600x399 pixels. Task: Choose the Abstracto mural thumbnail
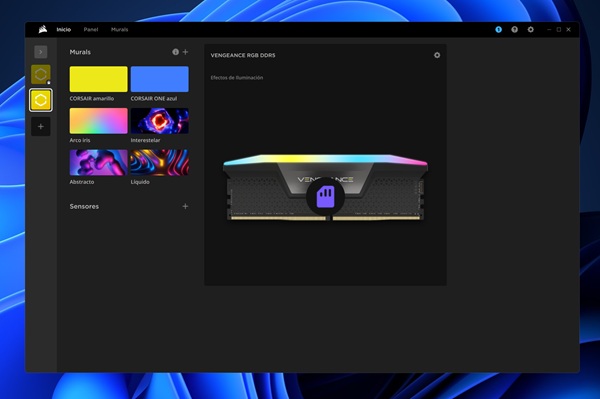98,163
